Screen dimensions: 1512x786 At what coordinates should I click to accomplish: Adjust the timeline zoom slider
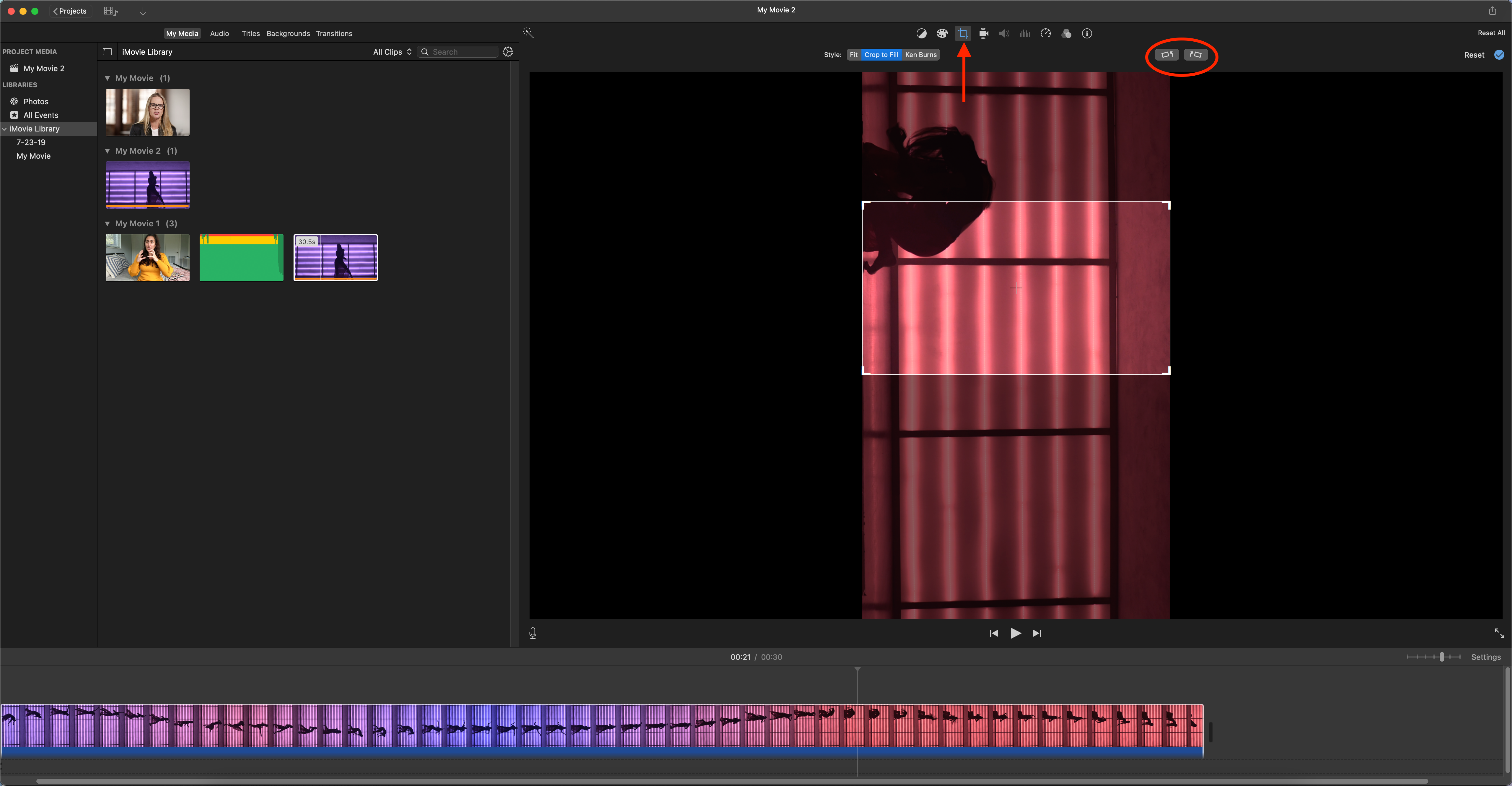tap(1441, 657)
